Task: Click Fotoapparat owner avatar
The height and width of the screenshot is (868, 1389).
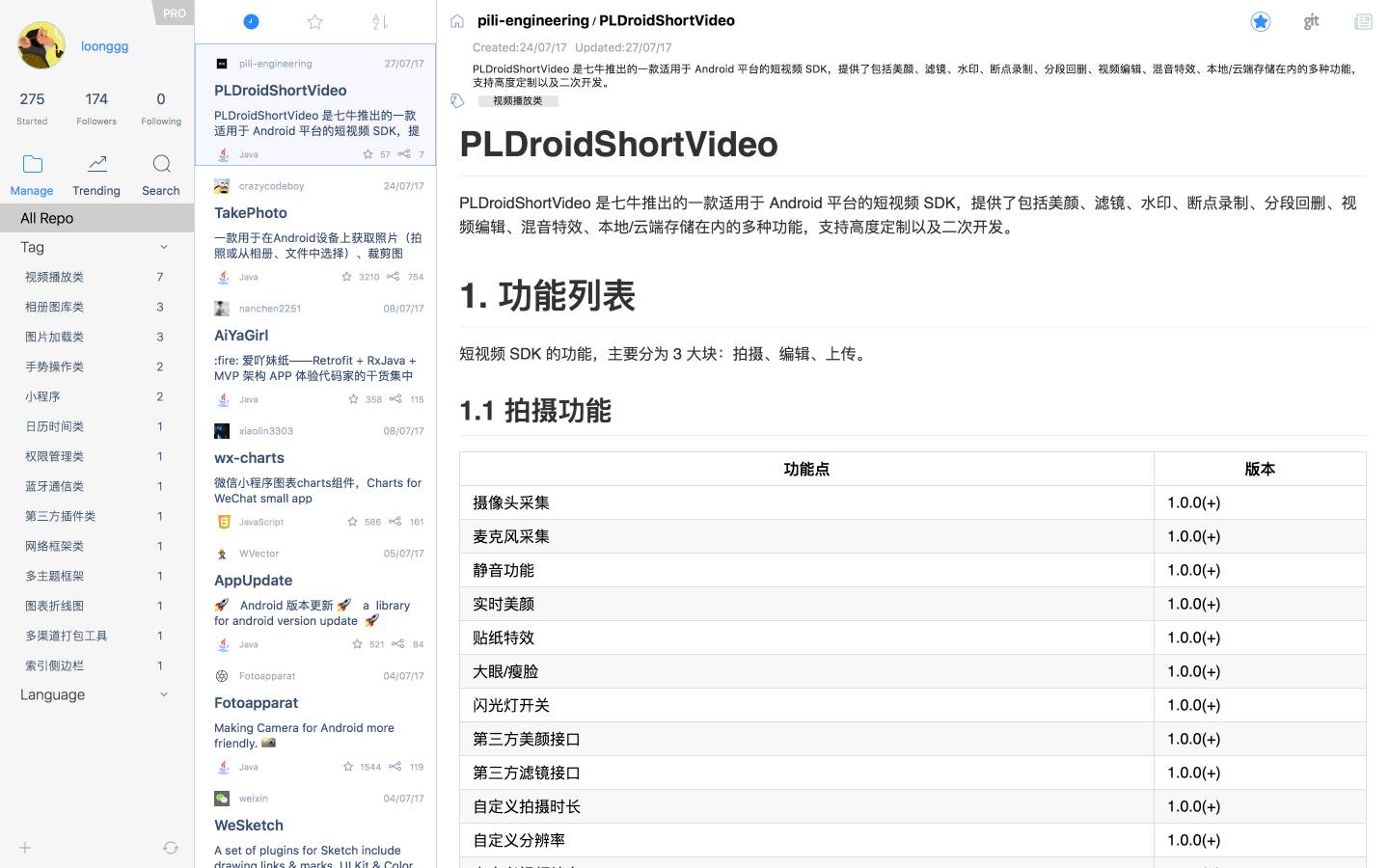Action: [x=222, y=676]
